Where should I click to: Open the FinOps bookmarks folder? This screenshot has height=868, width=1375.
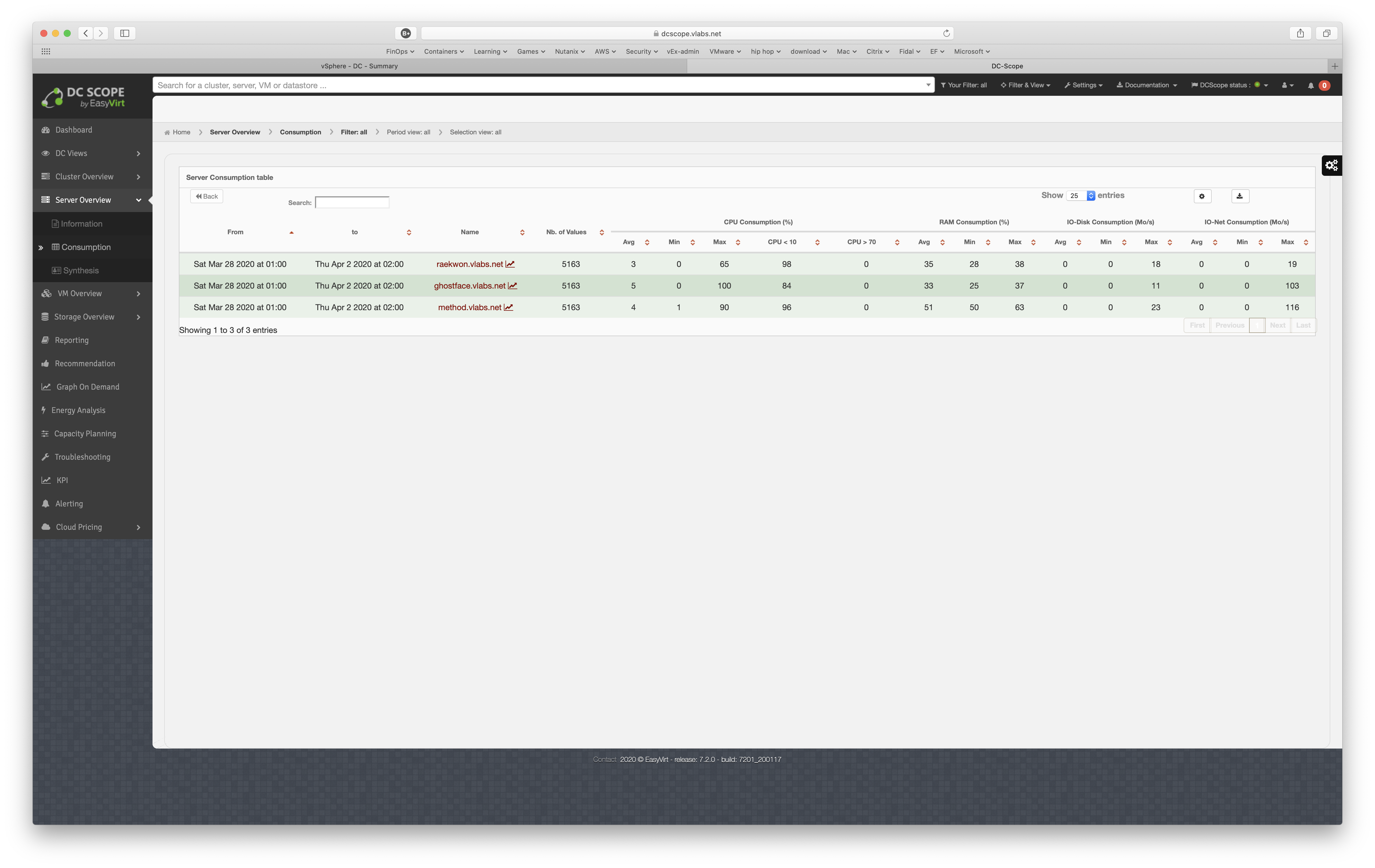400,51
